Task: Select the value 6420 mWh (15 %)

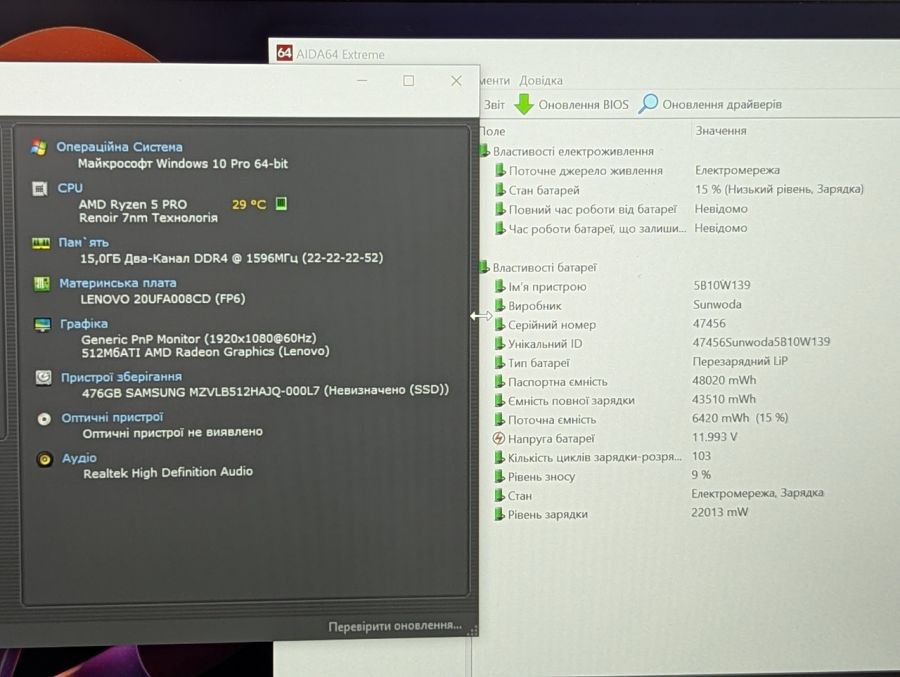Action: 740,417
